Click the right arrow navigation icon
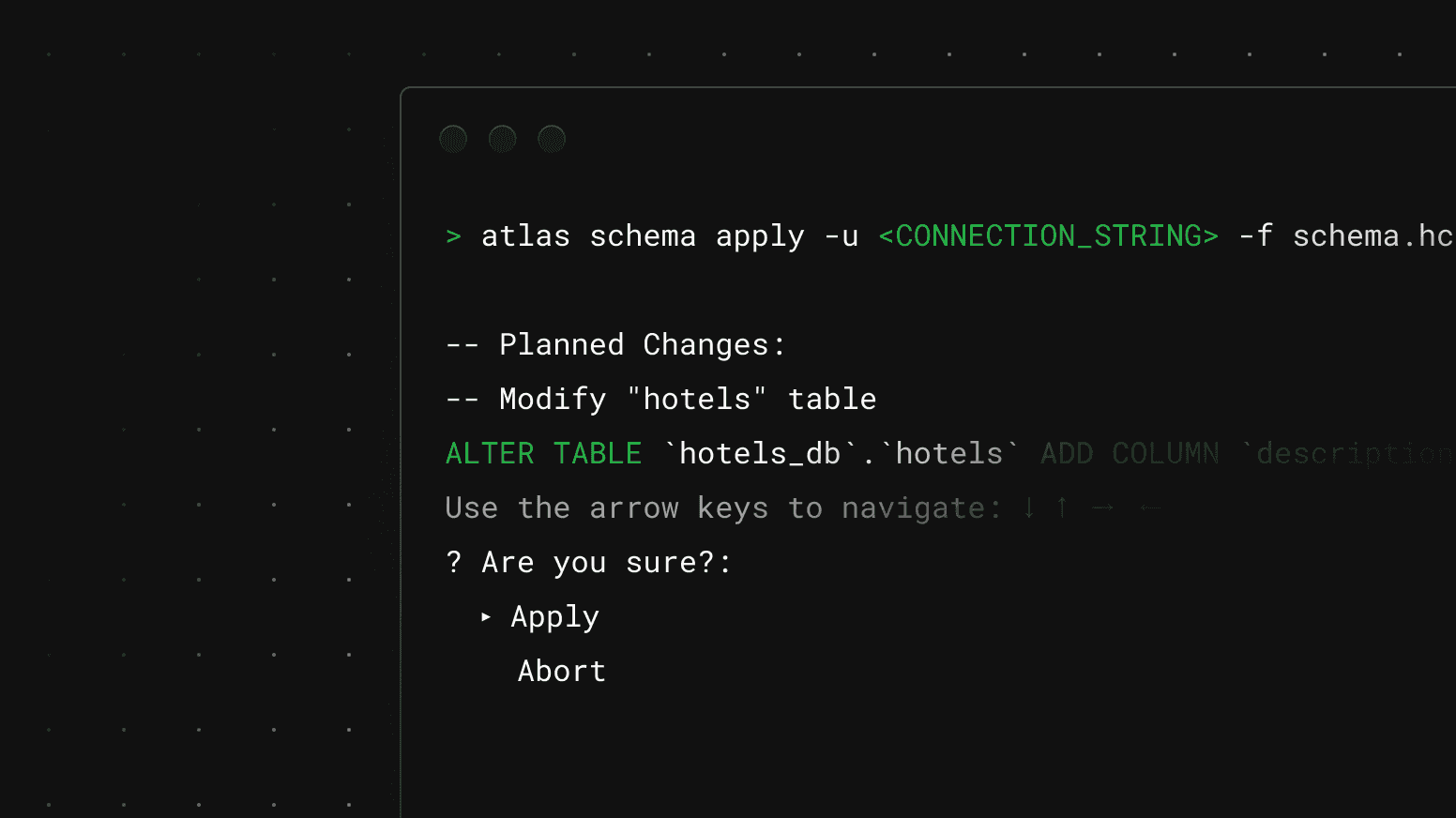The image size is (1456, 818). pos(1103,507)
